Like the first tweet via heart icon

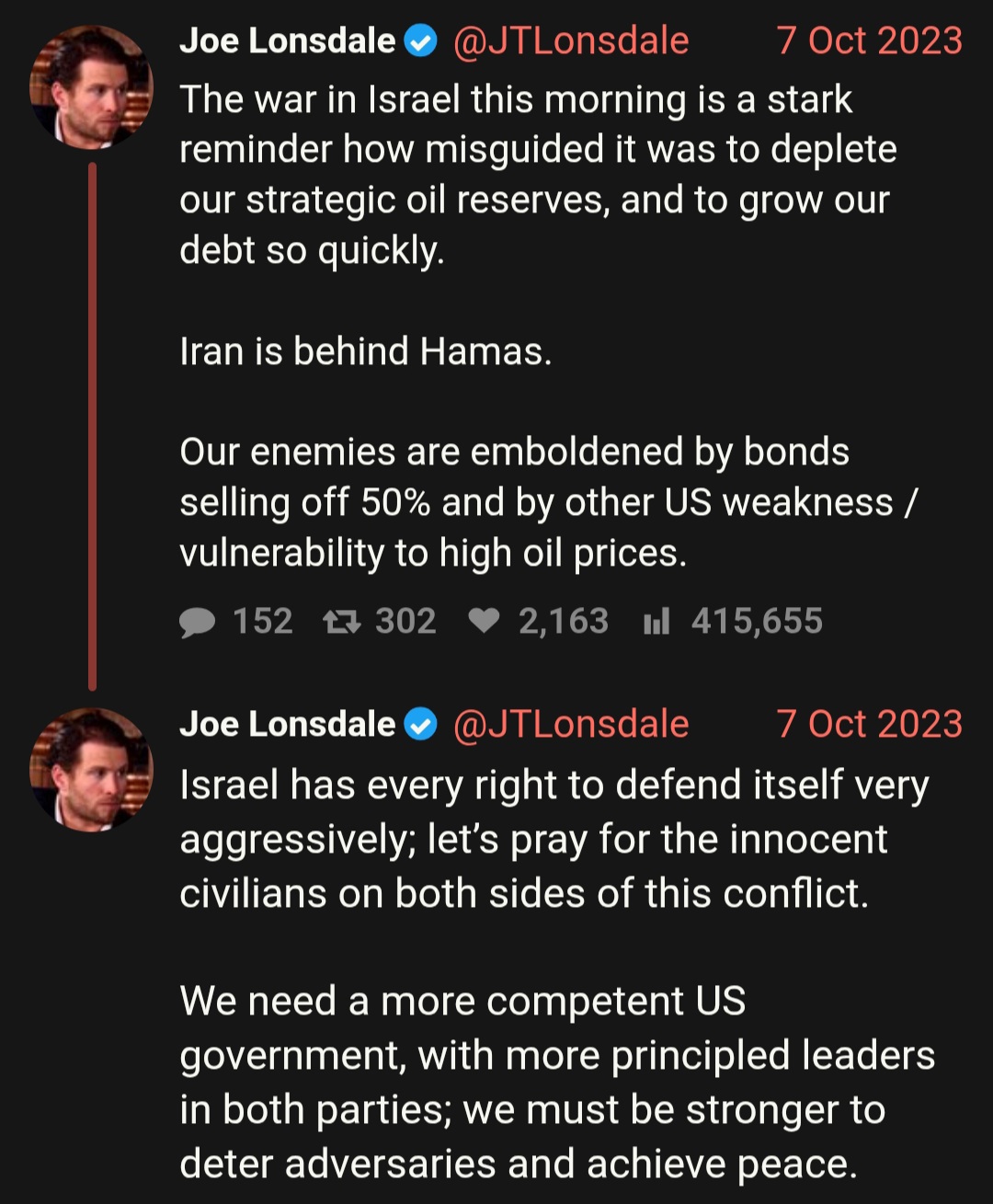[x=484, y=622]
